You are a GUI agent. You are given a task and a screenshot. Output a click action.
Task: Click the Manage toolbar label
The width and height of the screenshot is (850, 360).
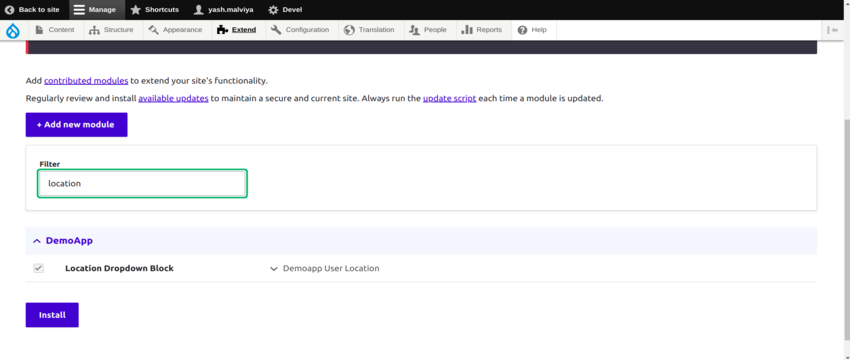coord(102,10)
